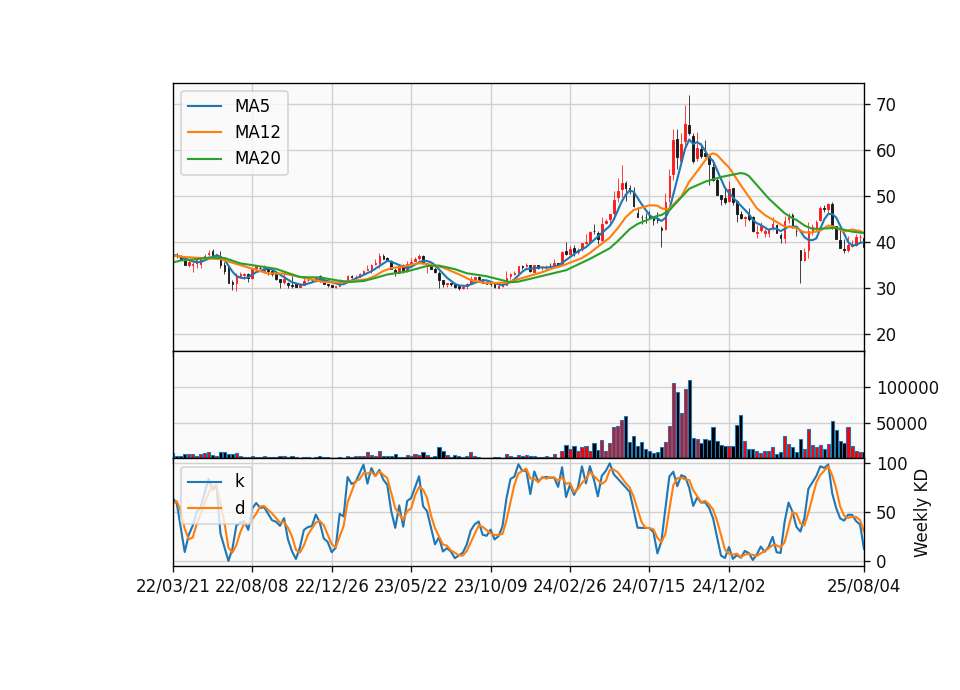The height and width of the screenshot is (690, 960).
Task: Click the 22/12/26 date tick label
Action: pyautogui.click(x=332, y=587)
